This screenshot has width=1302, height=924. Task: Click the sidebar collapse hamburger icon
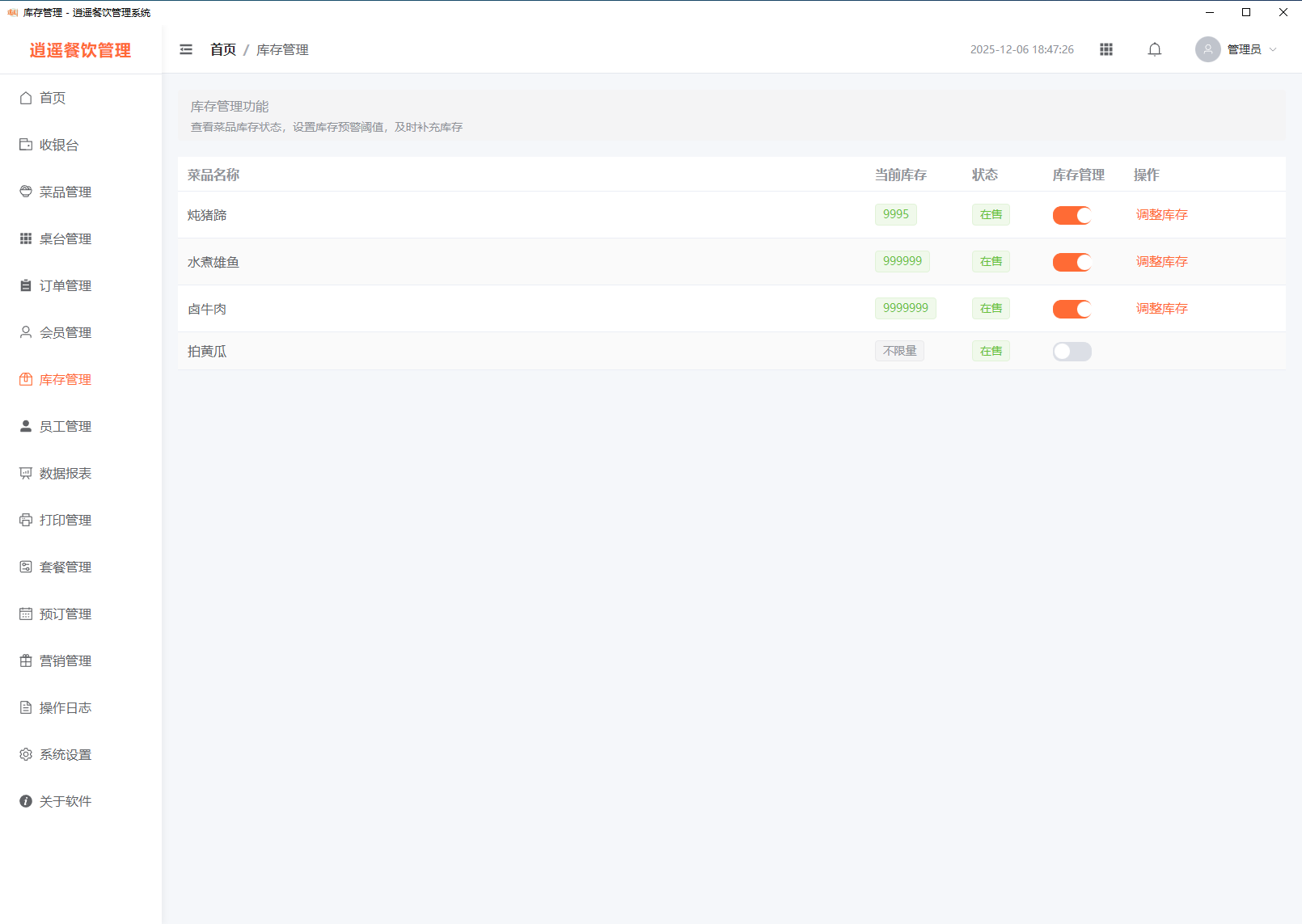(x=186, y=49)
